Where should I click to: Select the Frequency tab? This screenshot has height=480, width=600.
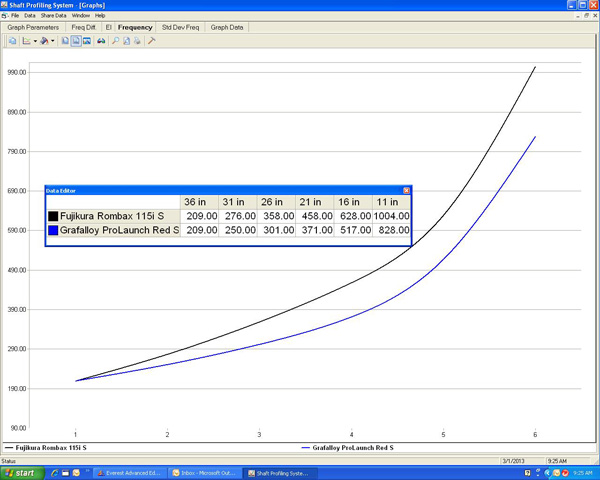[x=135, y=28]
